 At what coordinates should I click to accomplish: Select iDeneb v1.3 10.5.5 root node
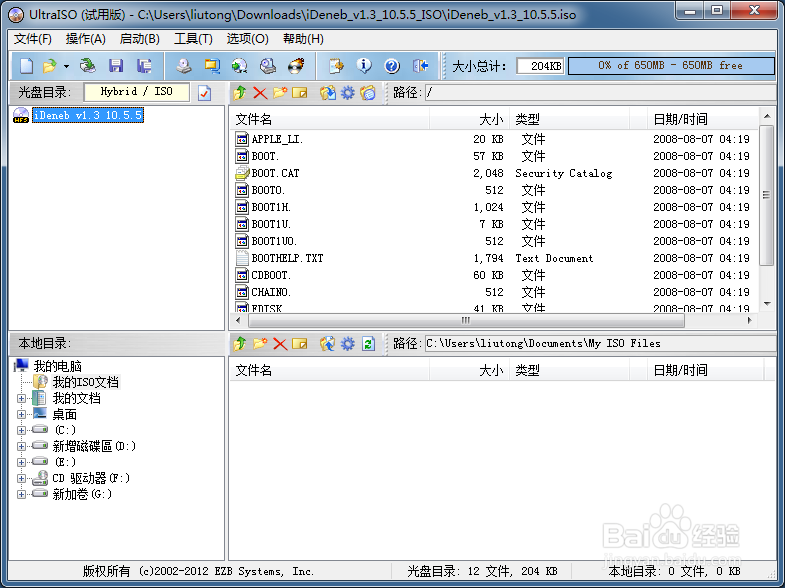[88, 115]
